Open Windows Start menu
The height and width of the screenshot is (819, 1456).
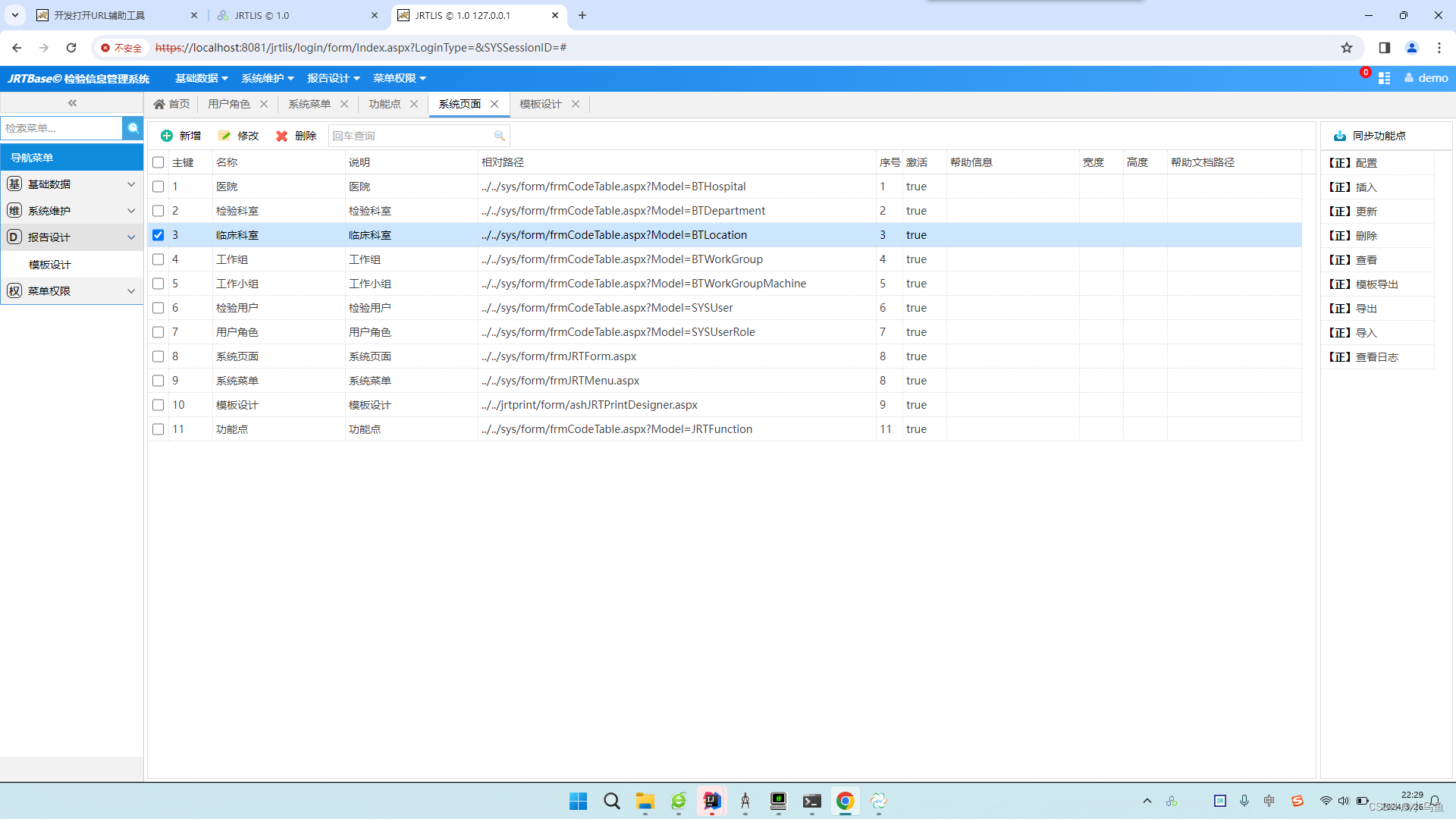[x=578, y=801]
